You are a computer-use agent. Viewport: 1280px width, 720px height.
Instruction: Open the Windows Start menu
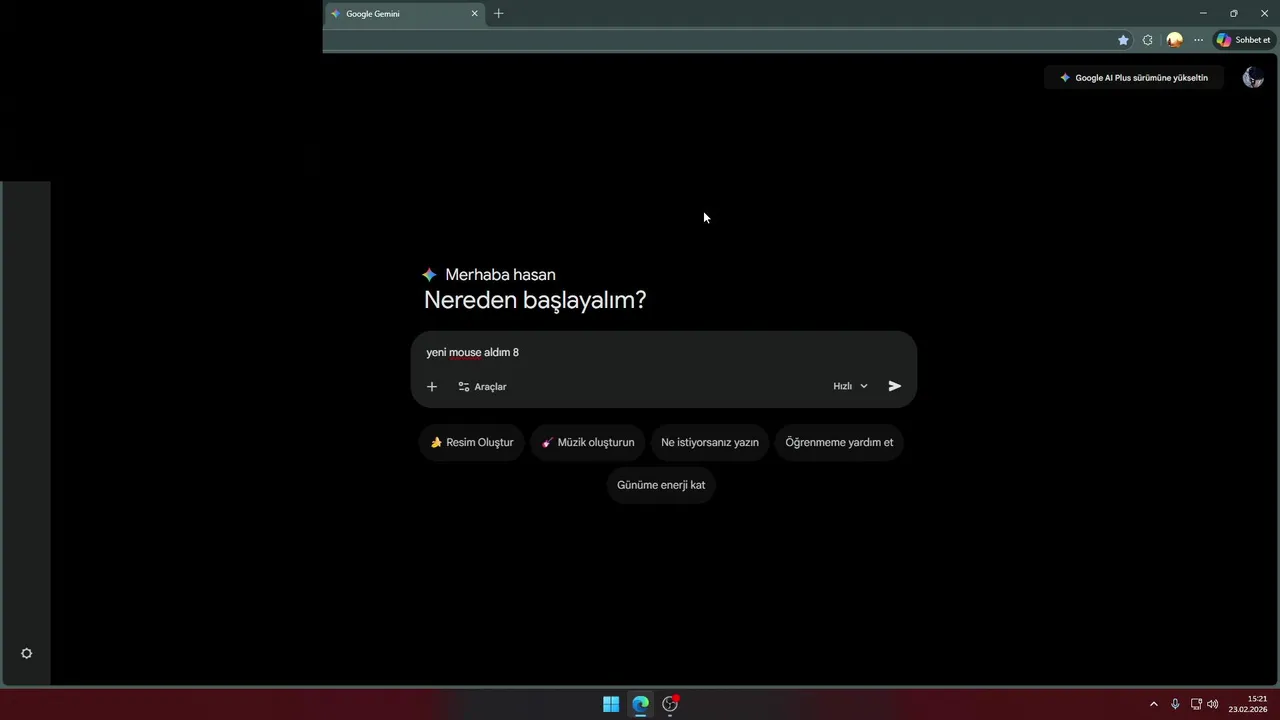(x=611, y=704)
